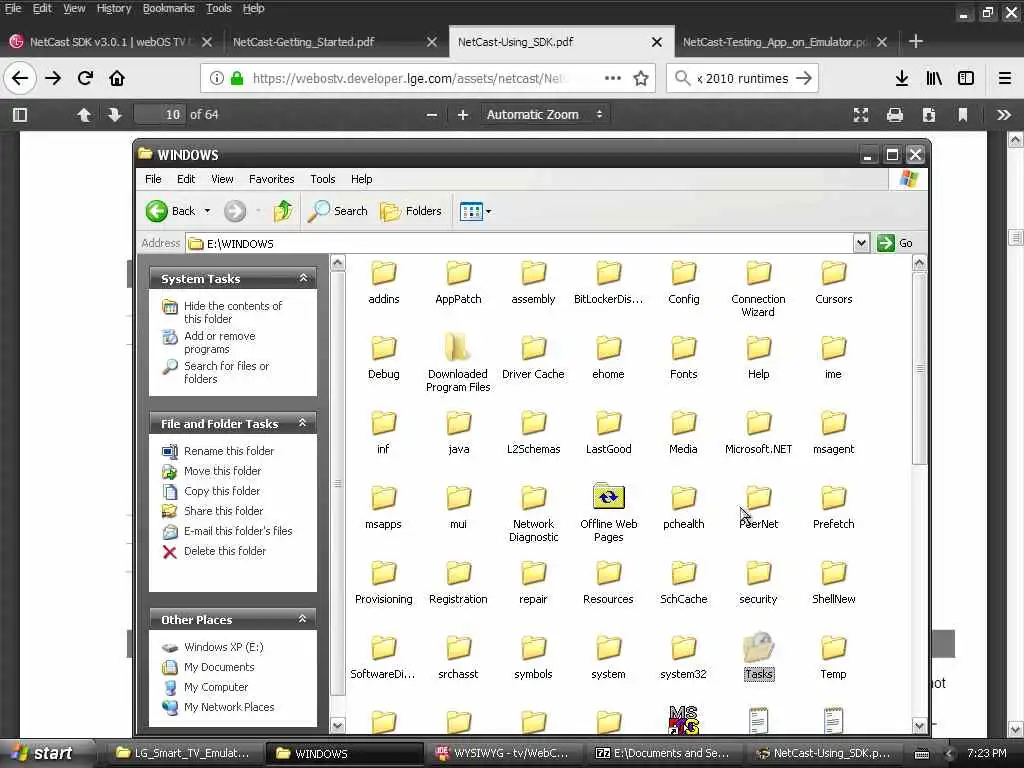Reload the current page in Firefox

coord(85,78)
